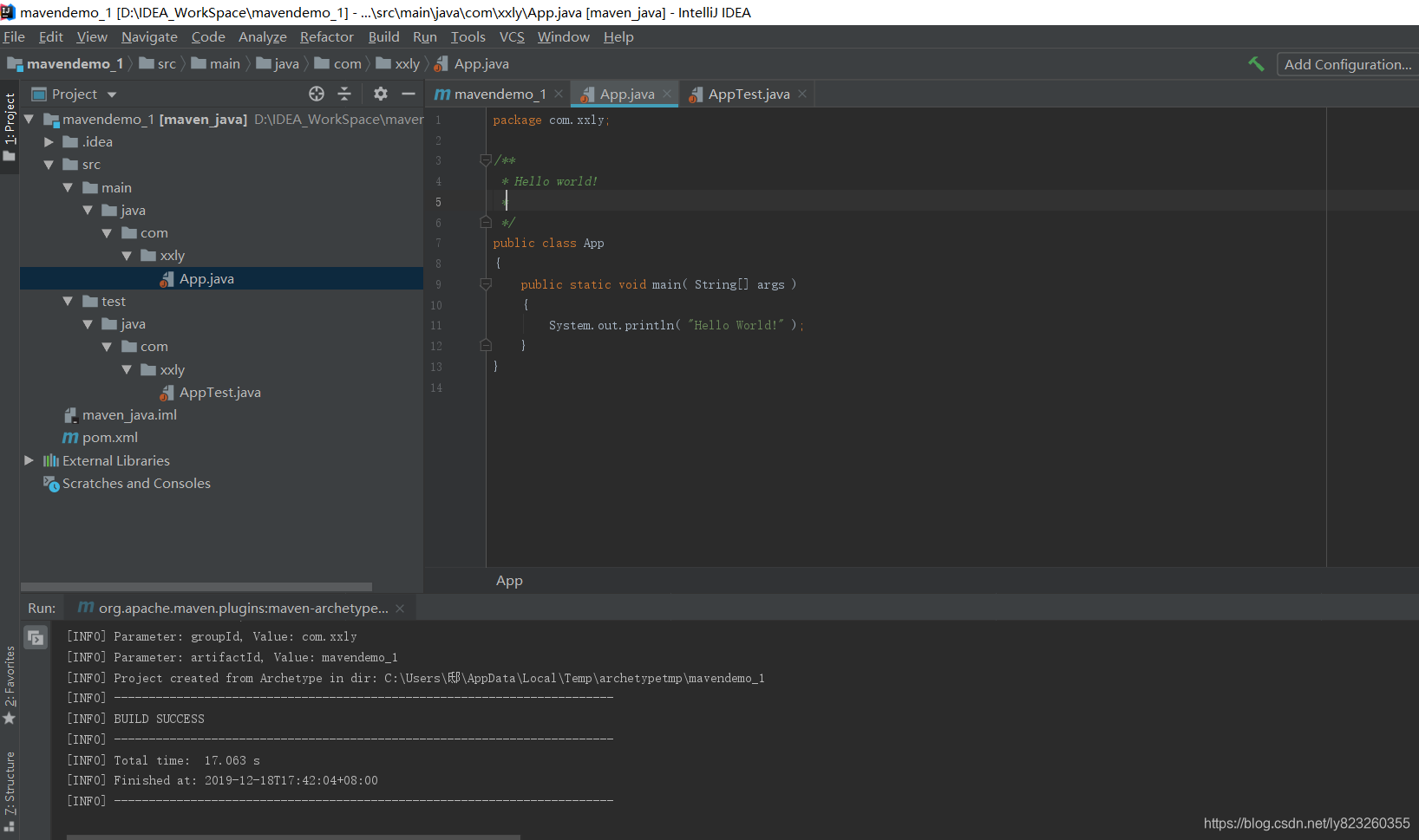Viewport: 1419px width, 840px height.
Task: Fold the main method on line 9
Action: click(486, 283)
